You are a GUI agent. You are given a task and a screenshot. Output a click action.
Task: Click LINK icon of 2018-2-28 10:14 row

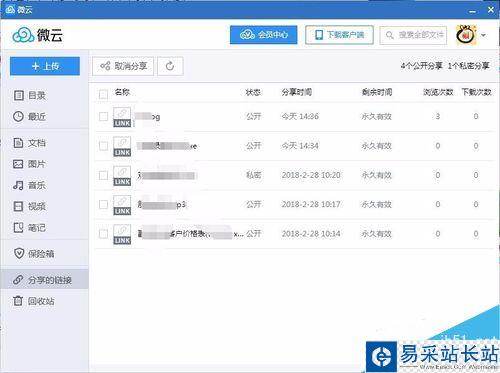[x=122, y=234]
